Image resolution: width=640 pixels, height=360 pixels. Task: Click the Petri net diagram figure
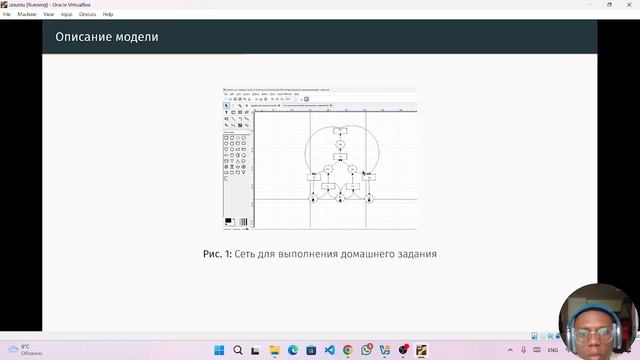coord(320,159)
